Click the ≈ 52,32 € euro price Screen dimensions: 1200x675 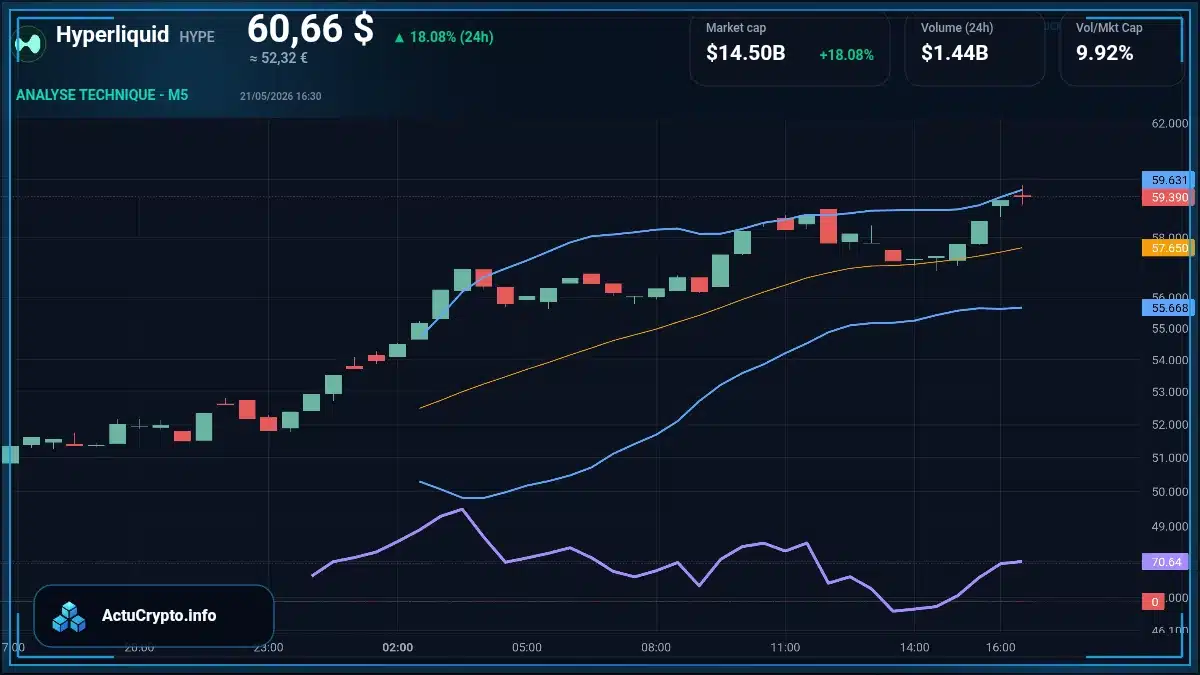(x=279, y=58)
